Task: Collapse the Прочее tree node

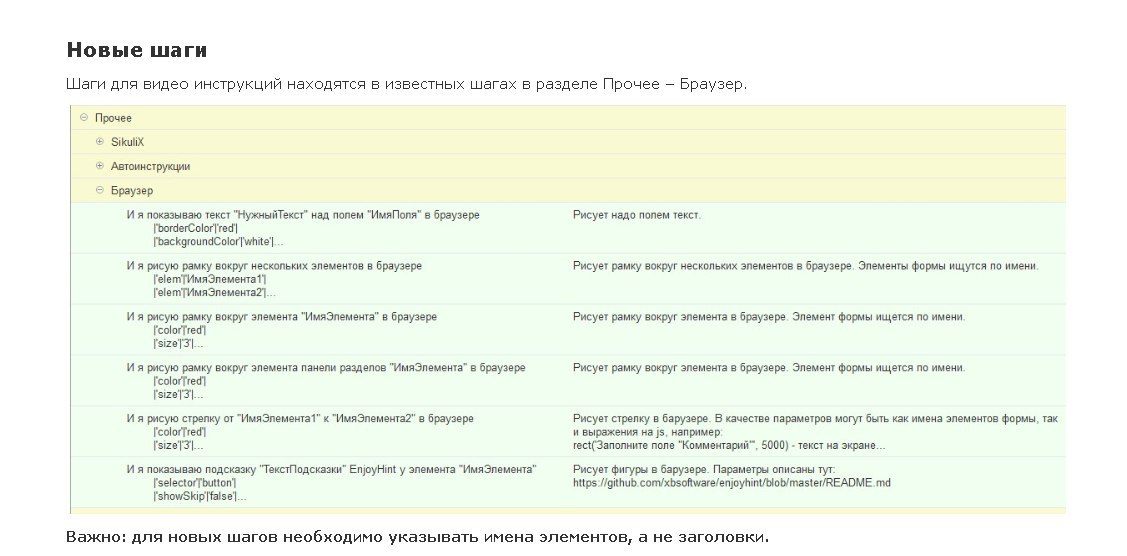Action: tap(84, 118)
